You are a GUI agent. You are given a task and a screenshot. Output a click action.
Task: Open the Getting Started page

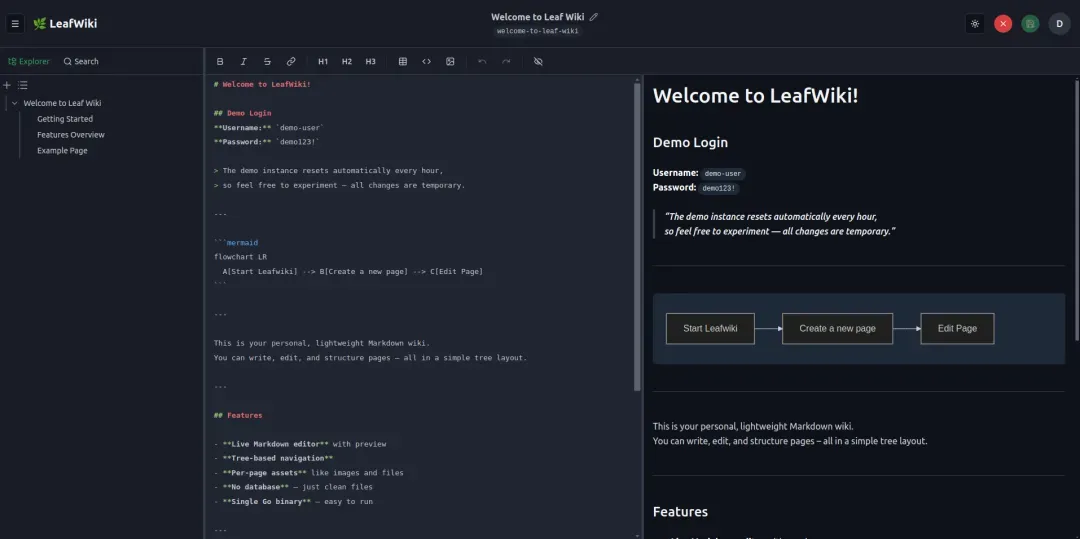pyautogui.click(x=65, y=119)
